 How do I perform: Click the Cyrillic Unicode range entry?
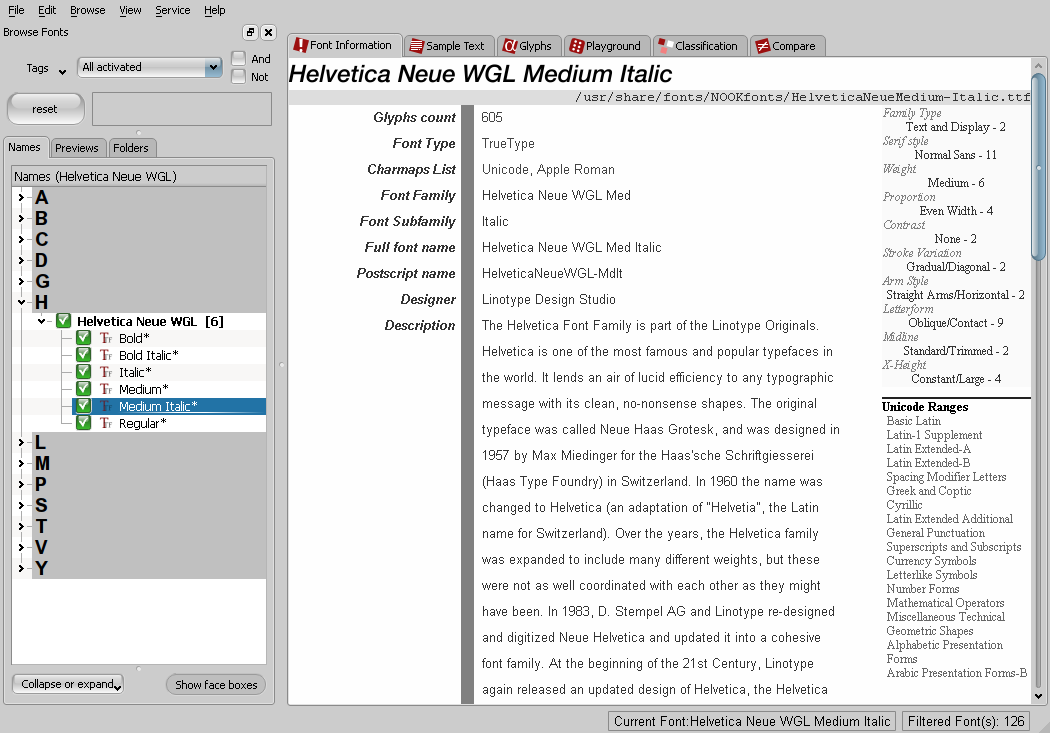tap(904, 505)
